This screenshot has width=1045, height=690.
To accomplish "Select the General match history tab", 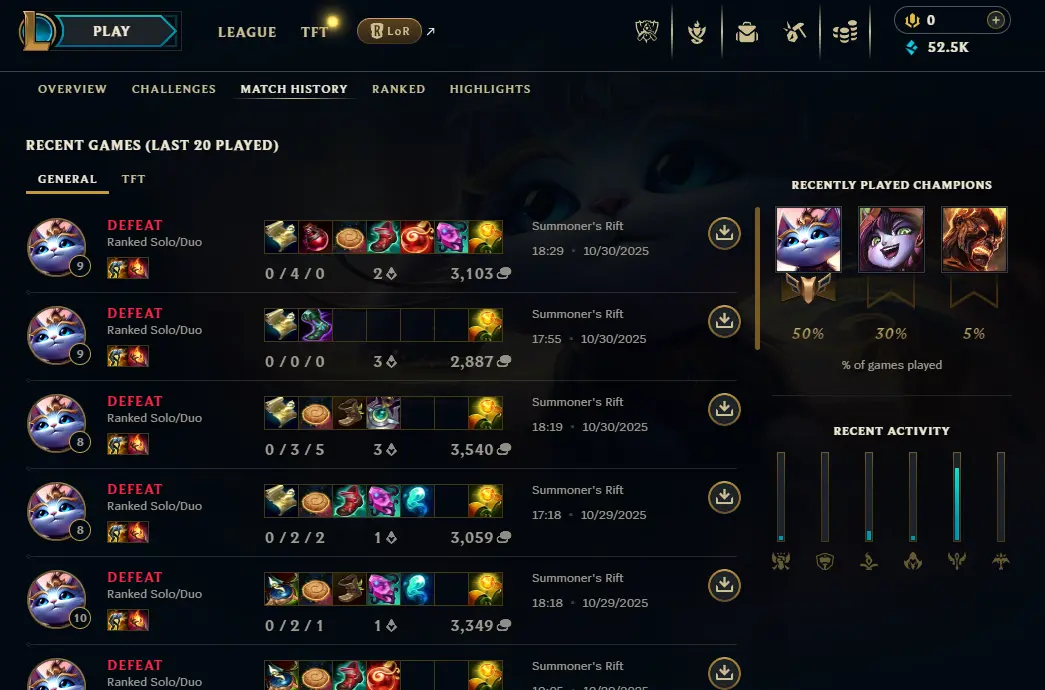I will (x=67, y=179).
